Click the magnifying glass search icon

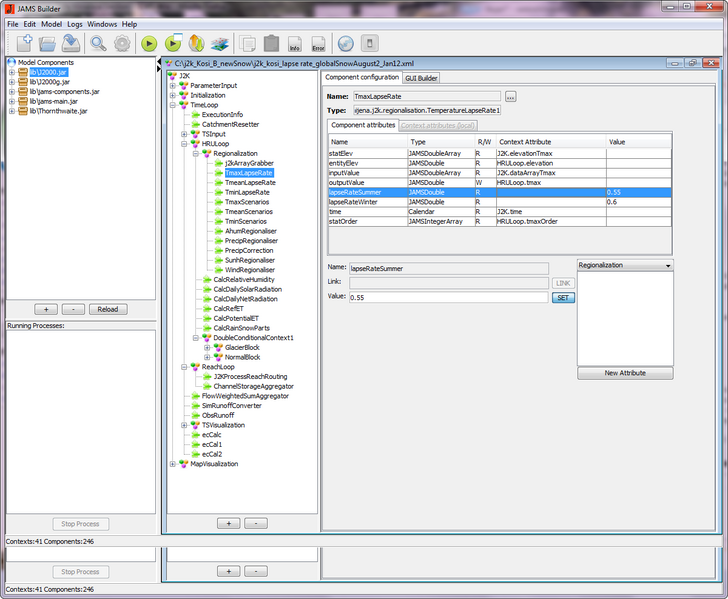(x=98, y=43)
